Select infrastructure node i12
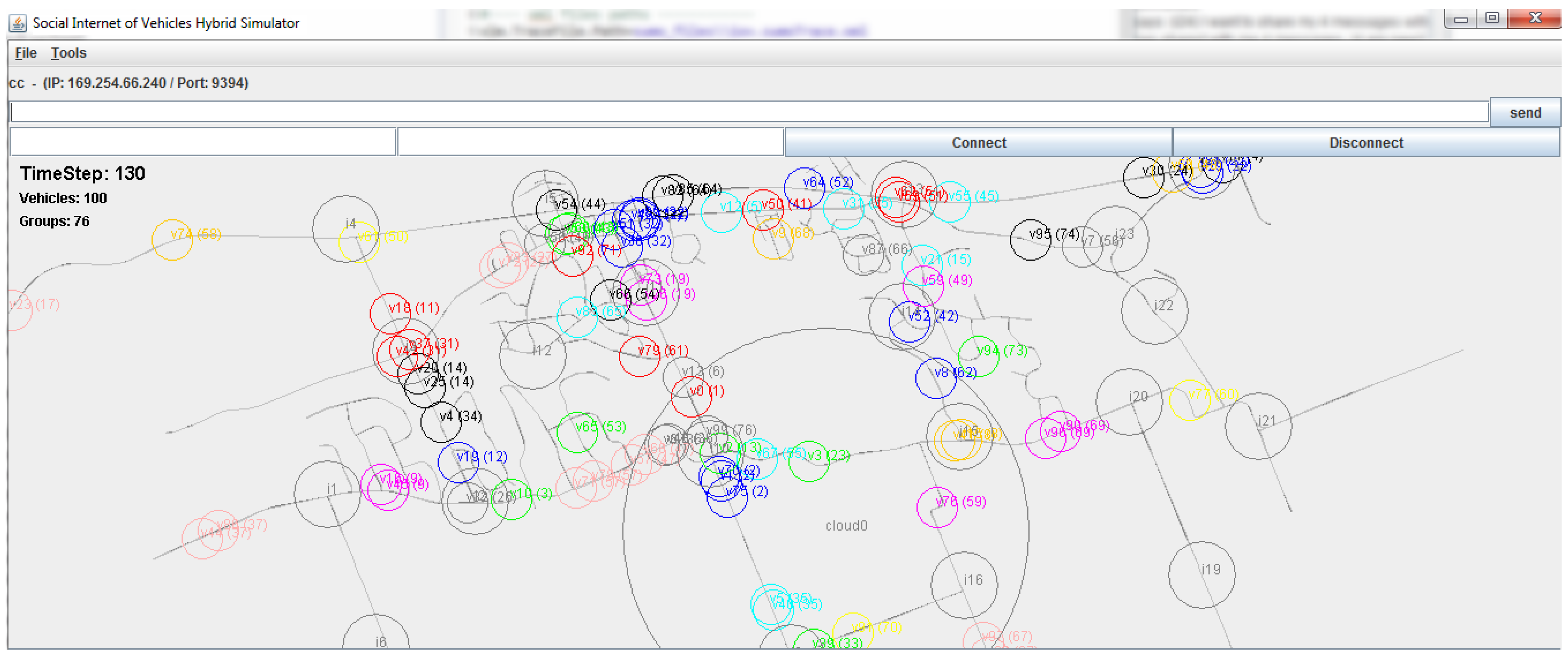This screenshot has height=656, width=1568. [532, 356]
